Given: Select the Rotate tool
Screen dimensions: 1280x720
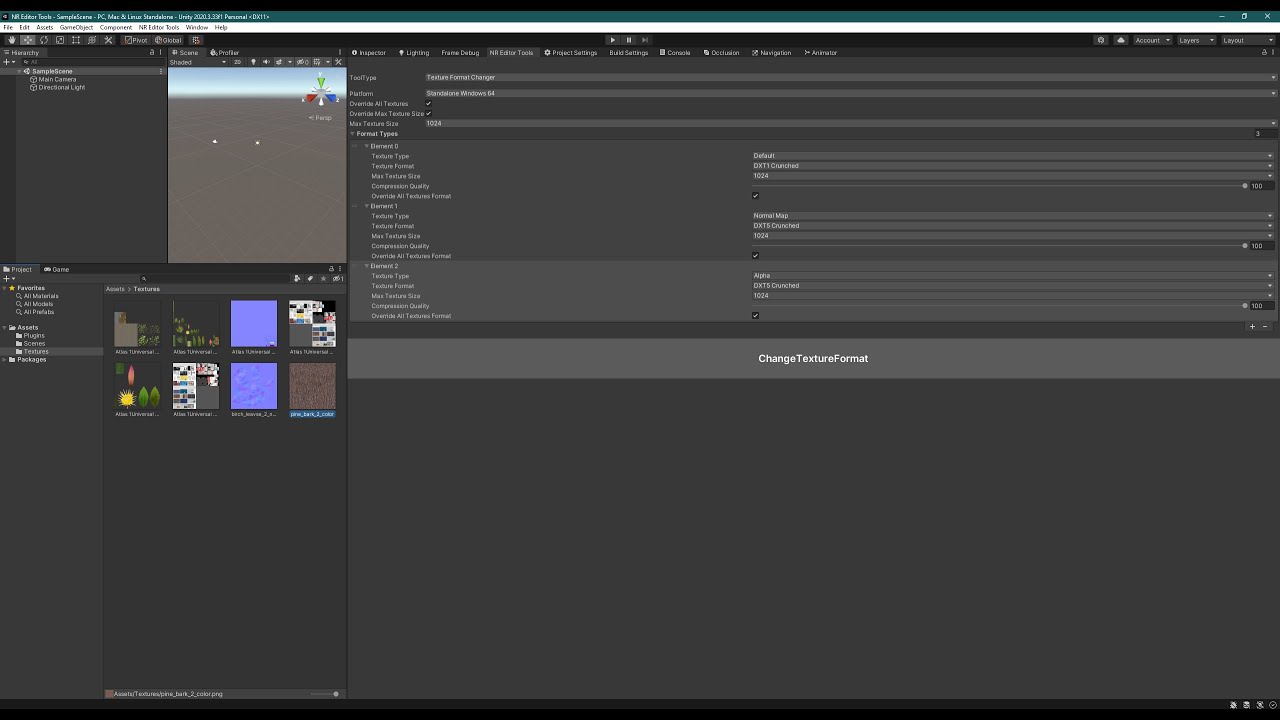Looking at the screenshot, I should [44, 40].
